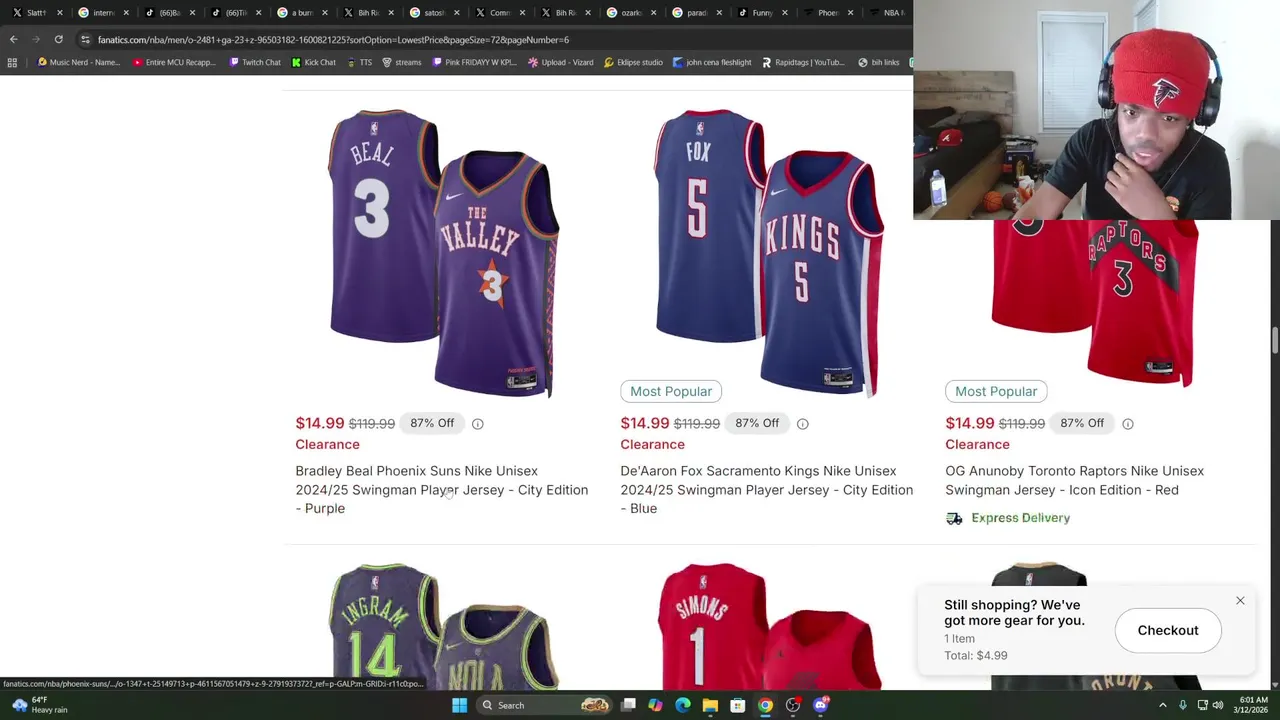Viewport: 1280px width, 720px height.
Task: Click the info icon beside Bradley Beal discount
Action: (478, 424)
